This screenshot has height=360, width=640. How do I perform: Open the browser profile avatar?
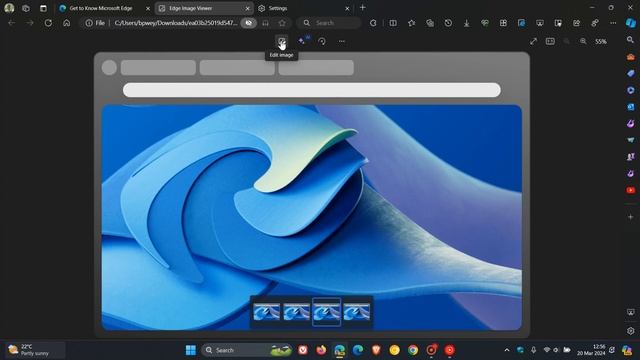click(x=9, y=8)
